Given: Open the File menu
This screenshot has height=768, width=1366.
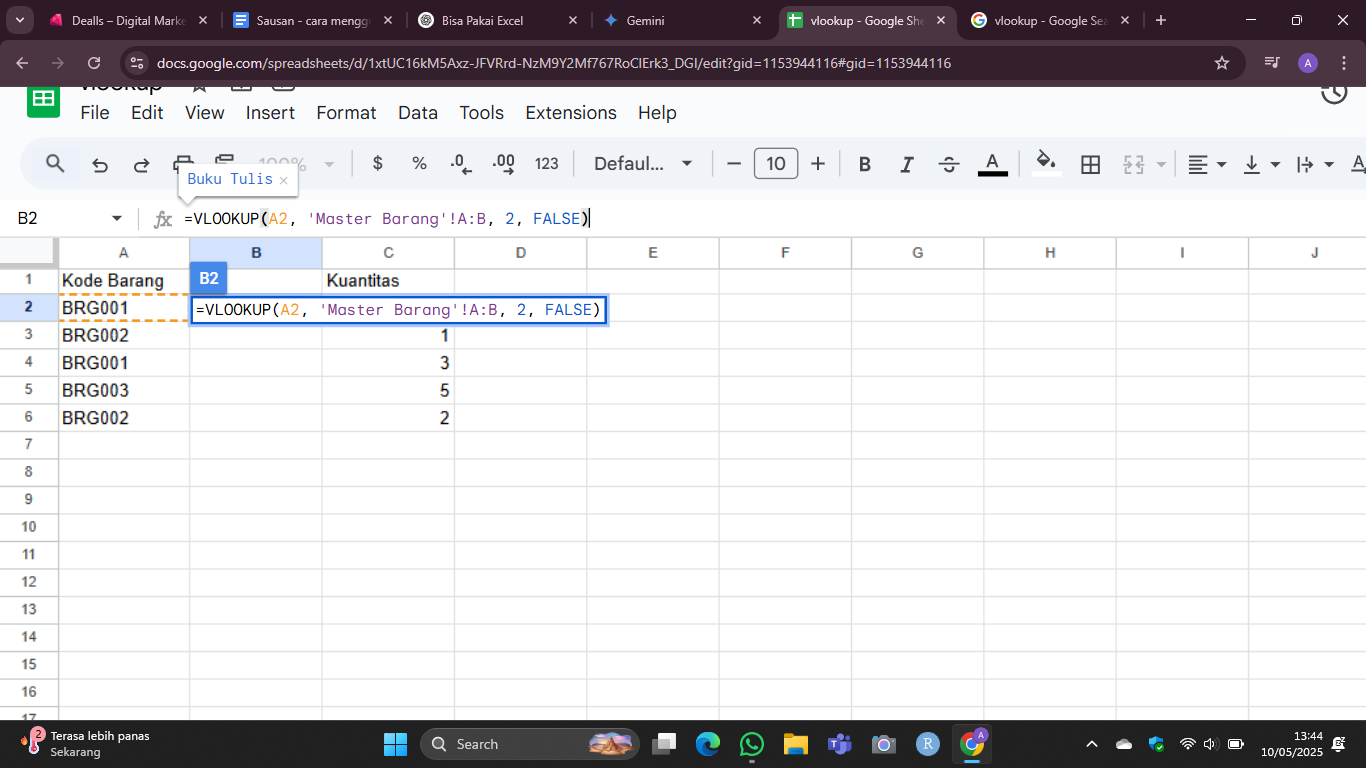Looking at the screenshot, I should tap(95, 113).
